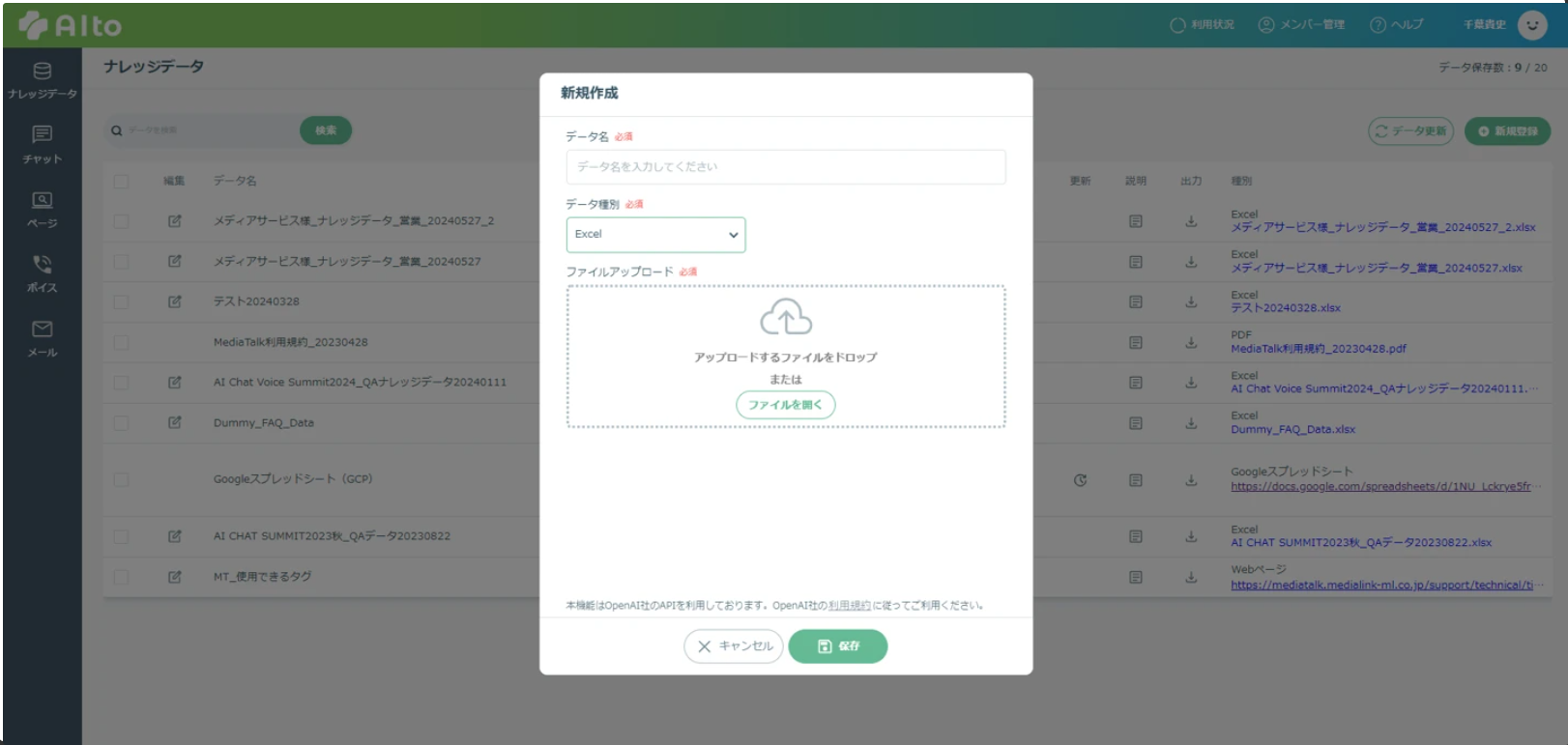
Task: Check the Googleスプレッドシート (GCP) row checkbox
Action: (x=121, y=479)
